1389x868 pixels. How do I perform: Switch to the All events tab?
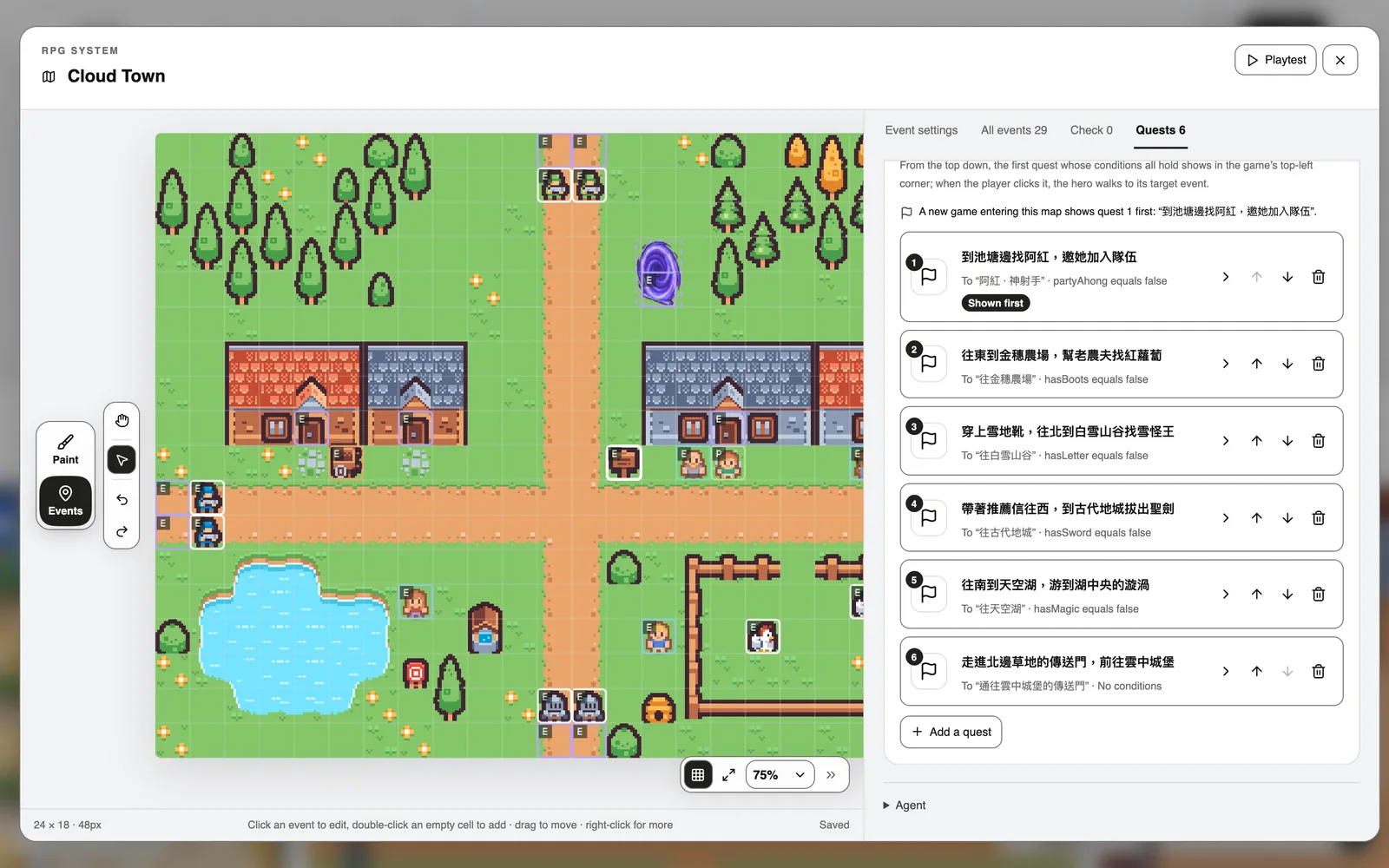point(1014,130)
